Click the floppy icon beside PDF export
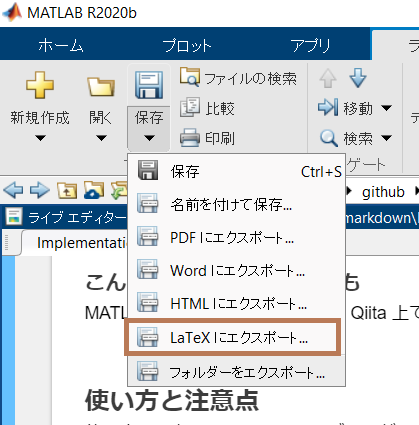The width and height of the screenshot is (419, 425). pyautogui.click(x=147, y=236)
